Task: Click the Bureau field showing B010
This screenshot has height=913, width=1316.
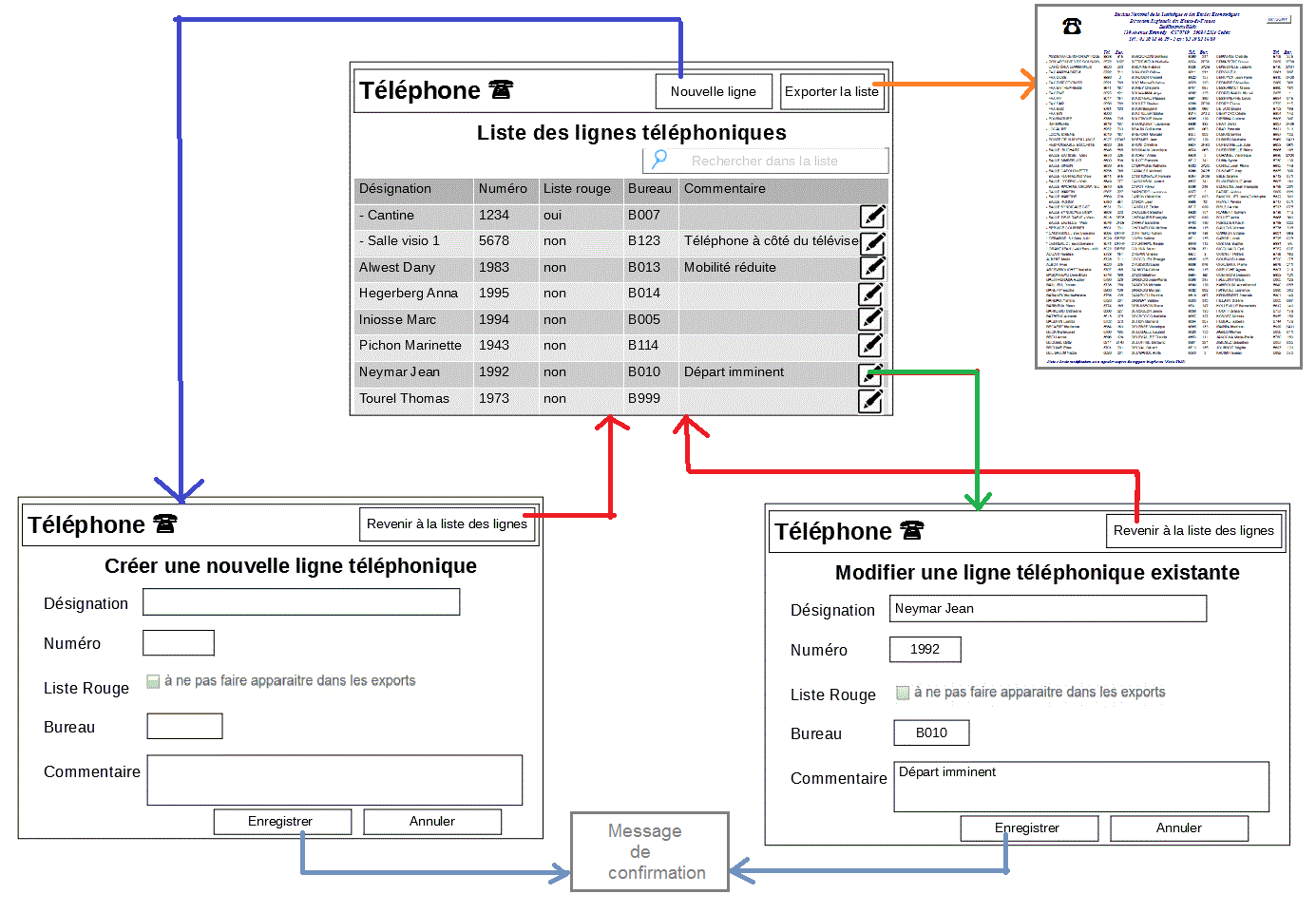Action: pyautogui.click(x=932, y=732)
